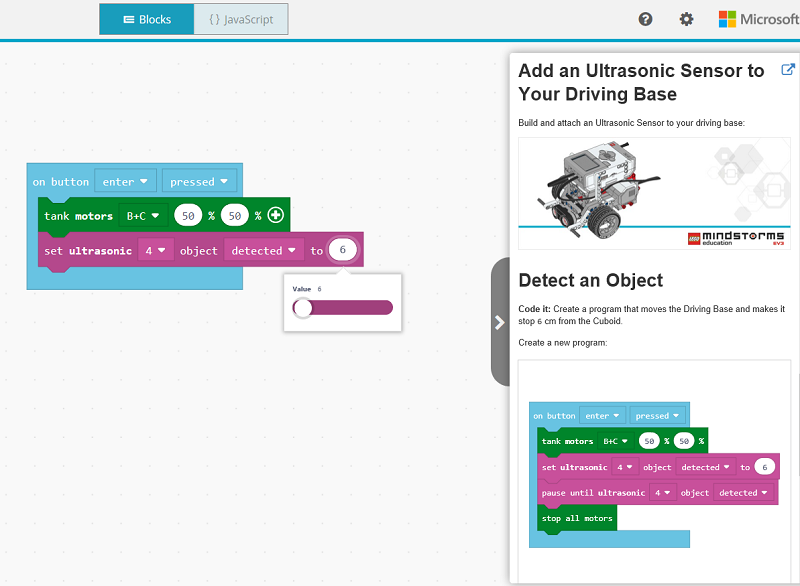Open the tutorial in a new window

click(x=788, y=69)
